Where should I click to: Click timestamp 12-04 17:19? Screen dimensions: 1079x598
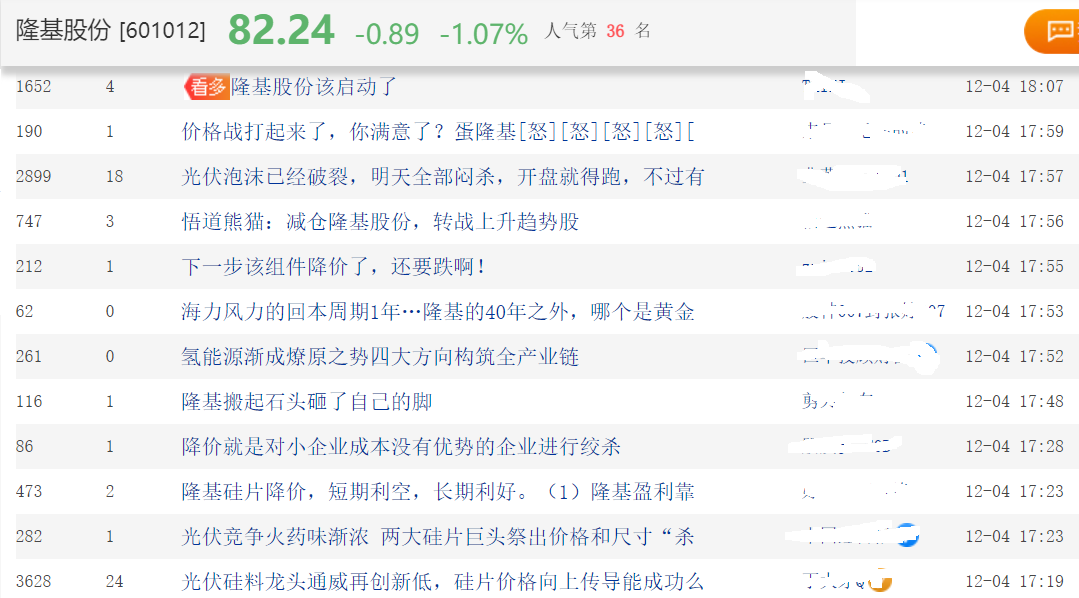pyautogui.click(x=1014, y=581)
